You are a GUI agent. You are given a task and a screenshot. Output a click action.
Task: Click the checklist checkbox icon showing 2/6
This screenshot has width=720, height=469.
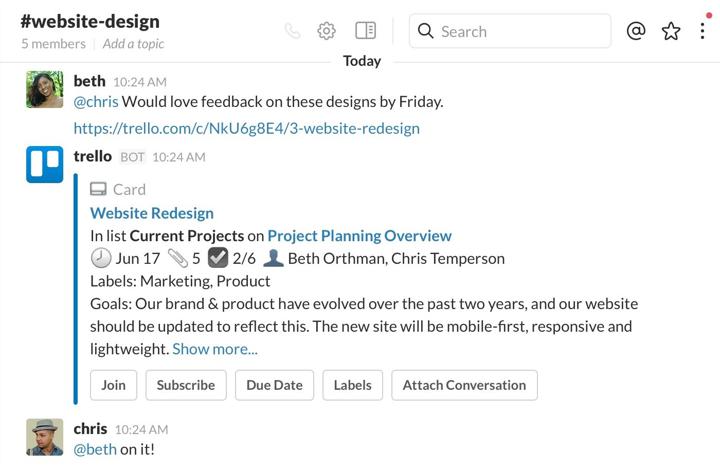(218, 258)
